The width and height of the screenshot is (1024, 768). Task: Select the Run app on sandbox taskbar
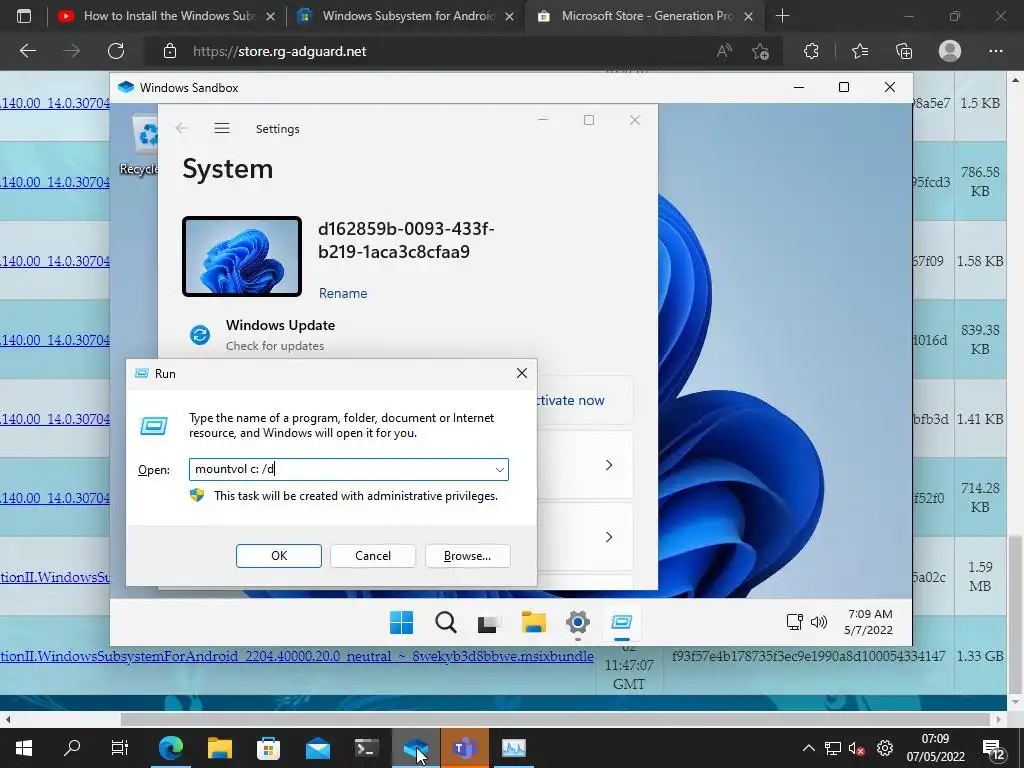point(622,622)
